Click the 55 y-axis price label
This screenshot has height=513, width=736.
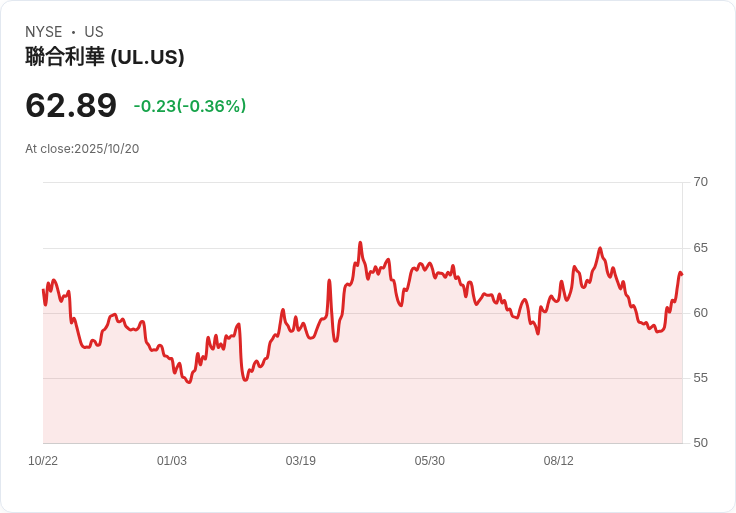pyautogui.click(x=701, y=378)
